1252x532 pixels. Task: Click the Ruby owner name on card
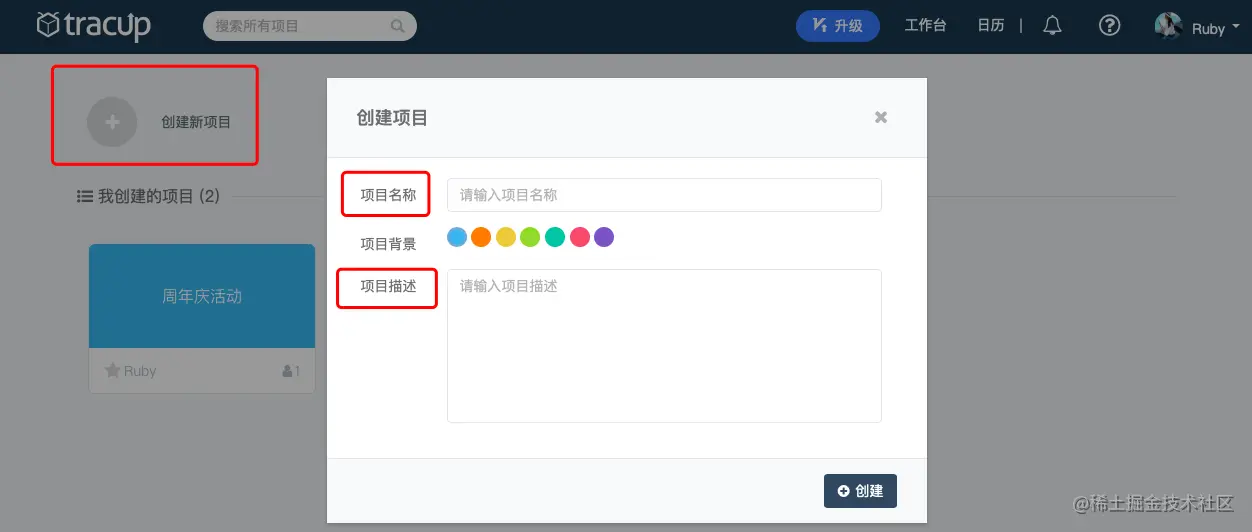coord(140,371)
